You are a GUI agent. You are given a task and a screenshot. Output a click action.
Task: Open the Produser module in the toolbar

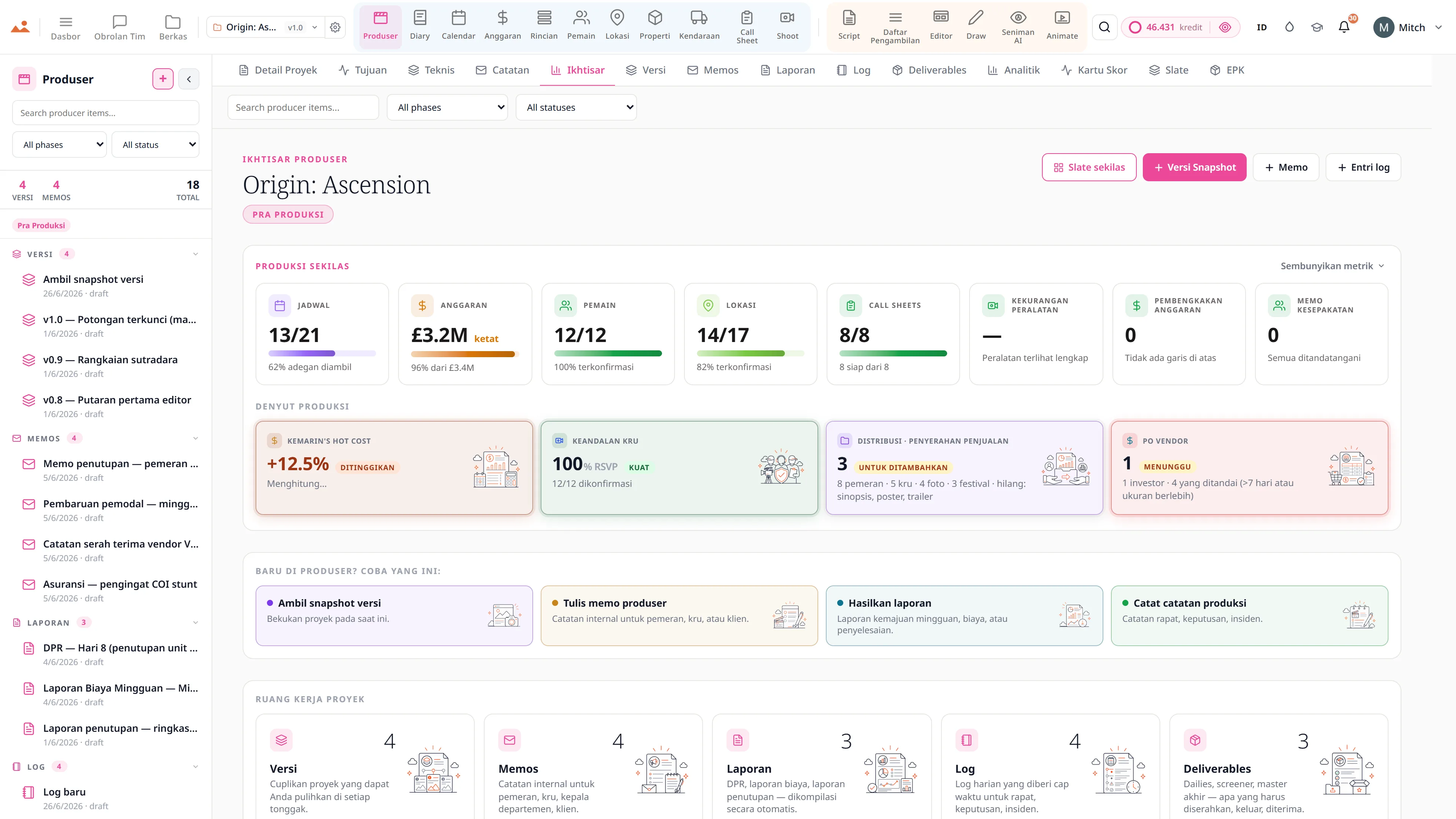[380, 27]
